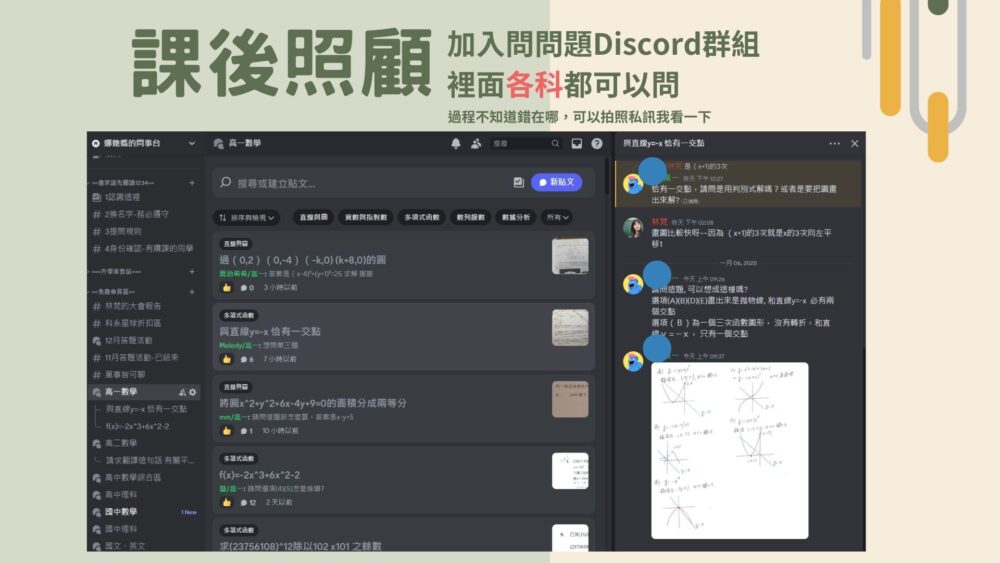Select sidebar thread 請求翻譯這句話 有關平…
Screen dimensions: 1000x563
tap(149, 460)
